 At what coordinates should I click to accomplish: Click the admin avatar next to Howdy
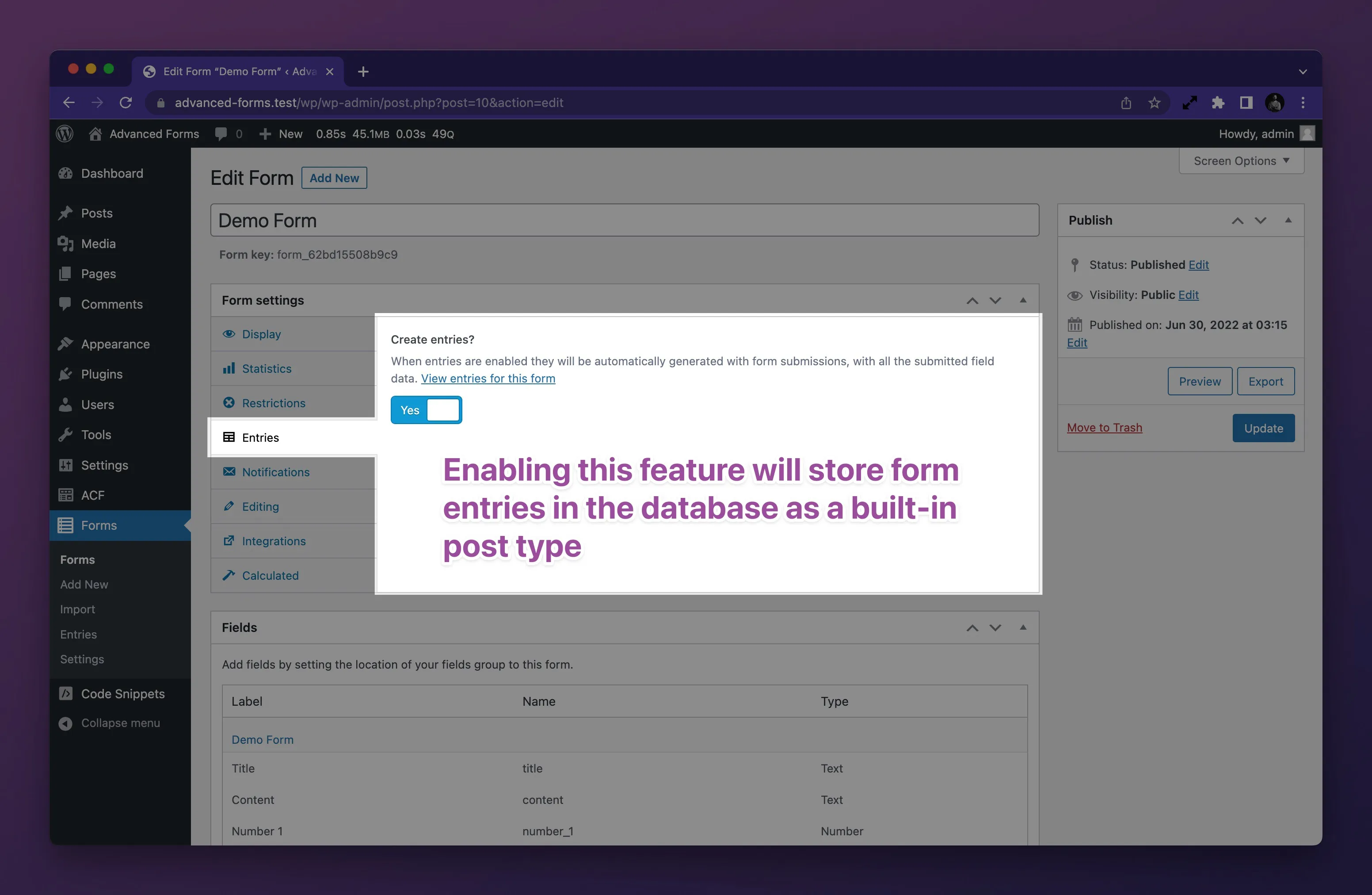pyautogui.click(x=1308, y=134)
